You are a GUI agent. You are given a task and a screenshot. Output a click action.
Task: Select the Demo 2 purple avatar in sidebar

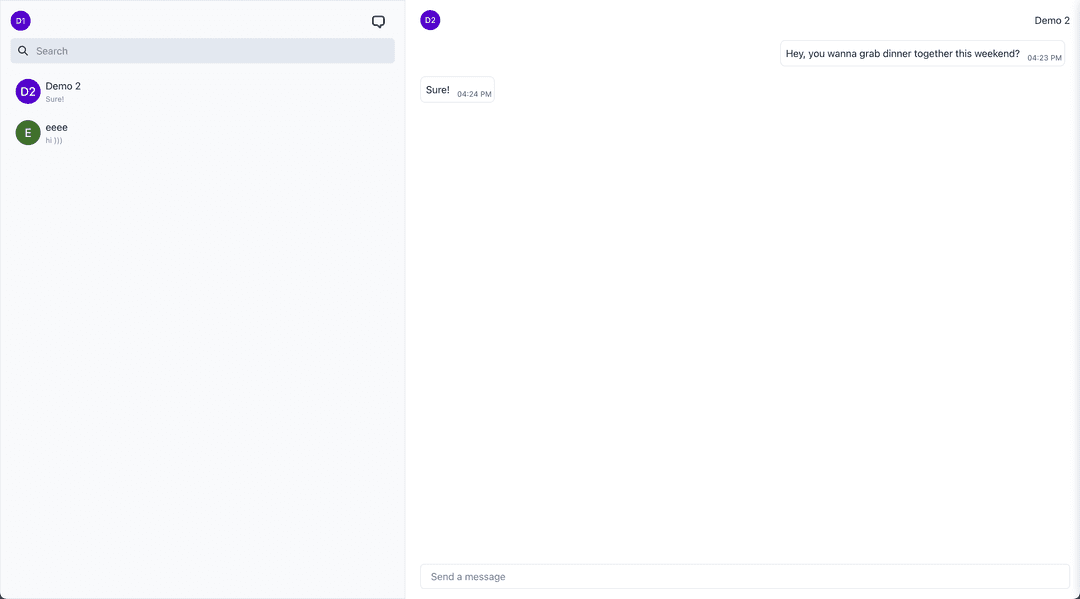[x=27, y=91]
